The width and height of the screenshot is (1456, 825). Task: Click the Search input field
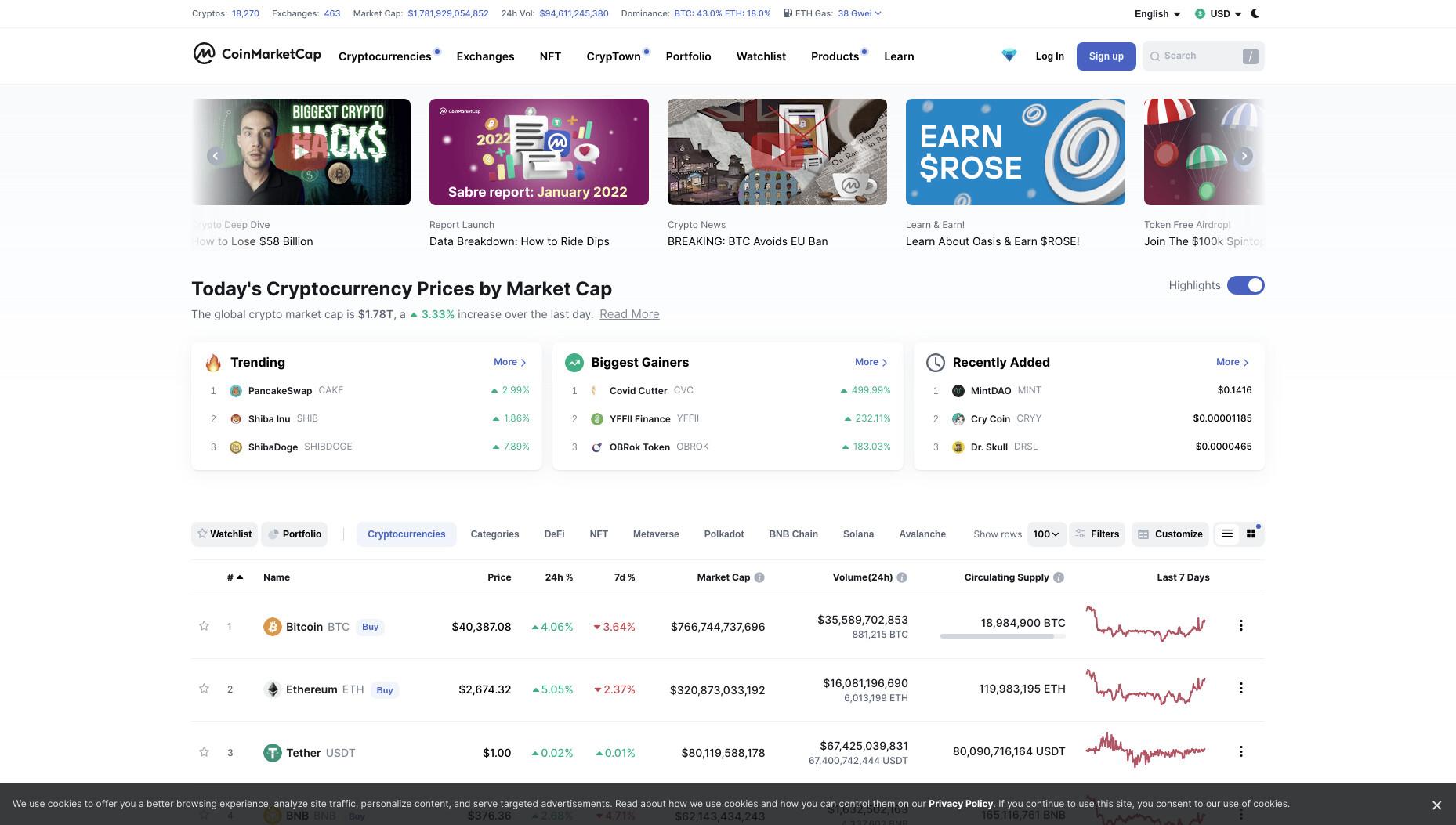point(1203,56)
